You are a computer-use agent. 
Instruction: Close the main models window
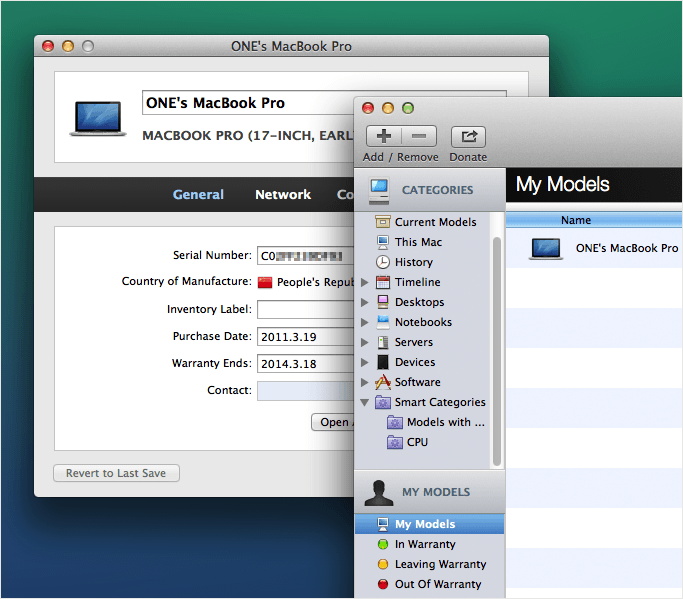point(368,108)
